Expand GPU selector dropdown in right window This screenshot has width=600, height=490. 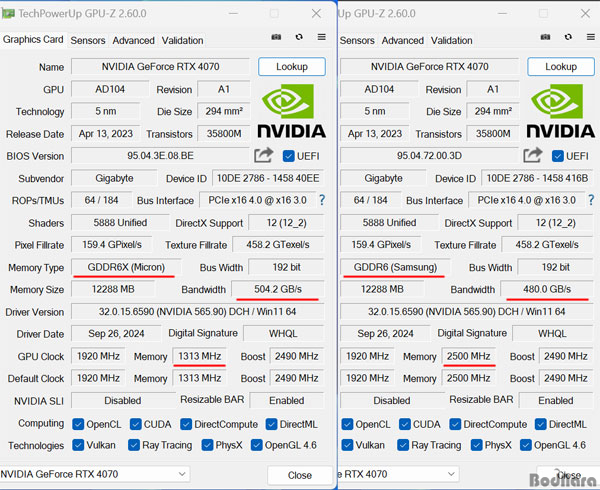point(451,474)
